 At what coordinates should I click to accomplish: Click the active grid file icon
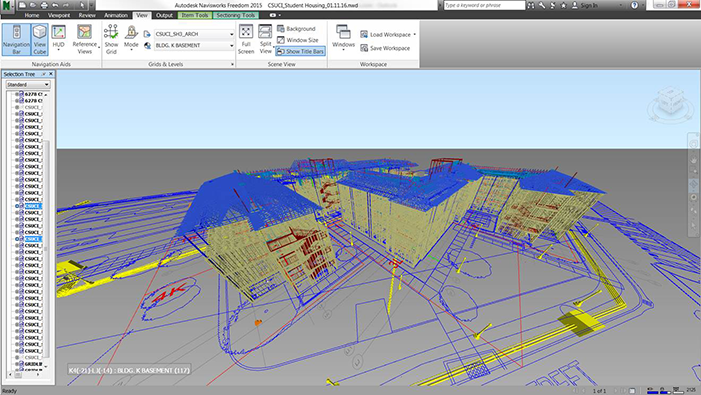pyautogui.click(x=147, y=34)
